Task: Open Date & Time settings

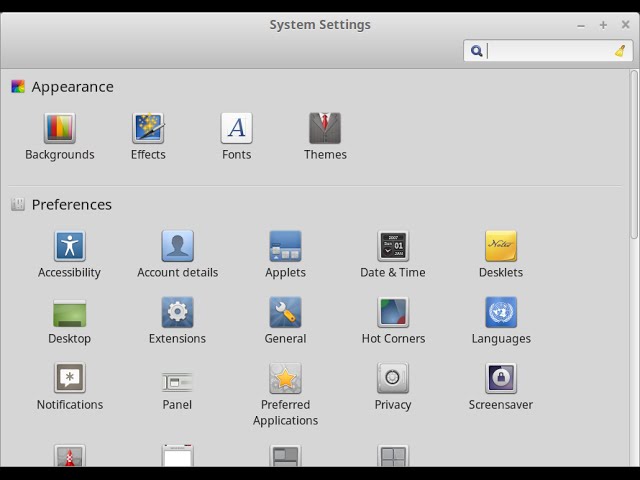Action: click(x=393, y=254)
